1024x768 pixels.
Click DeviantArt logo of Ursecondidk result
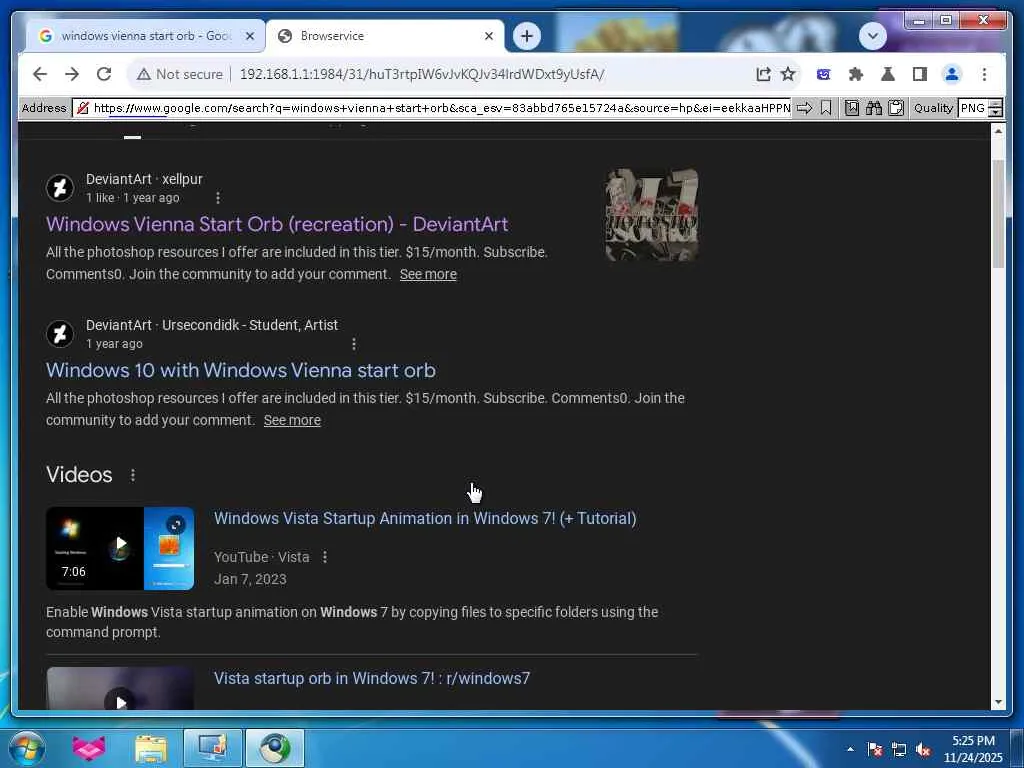60,334
